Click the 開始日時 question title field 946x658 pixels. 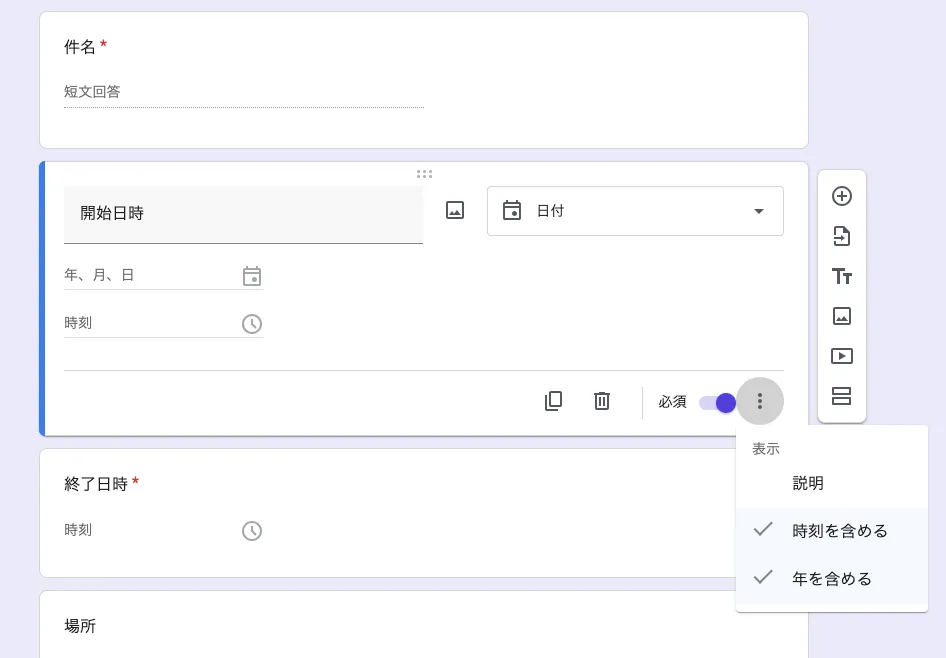243,214
